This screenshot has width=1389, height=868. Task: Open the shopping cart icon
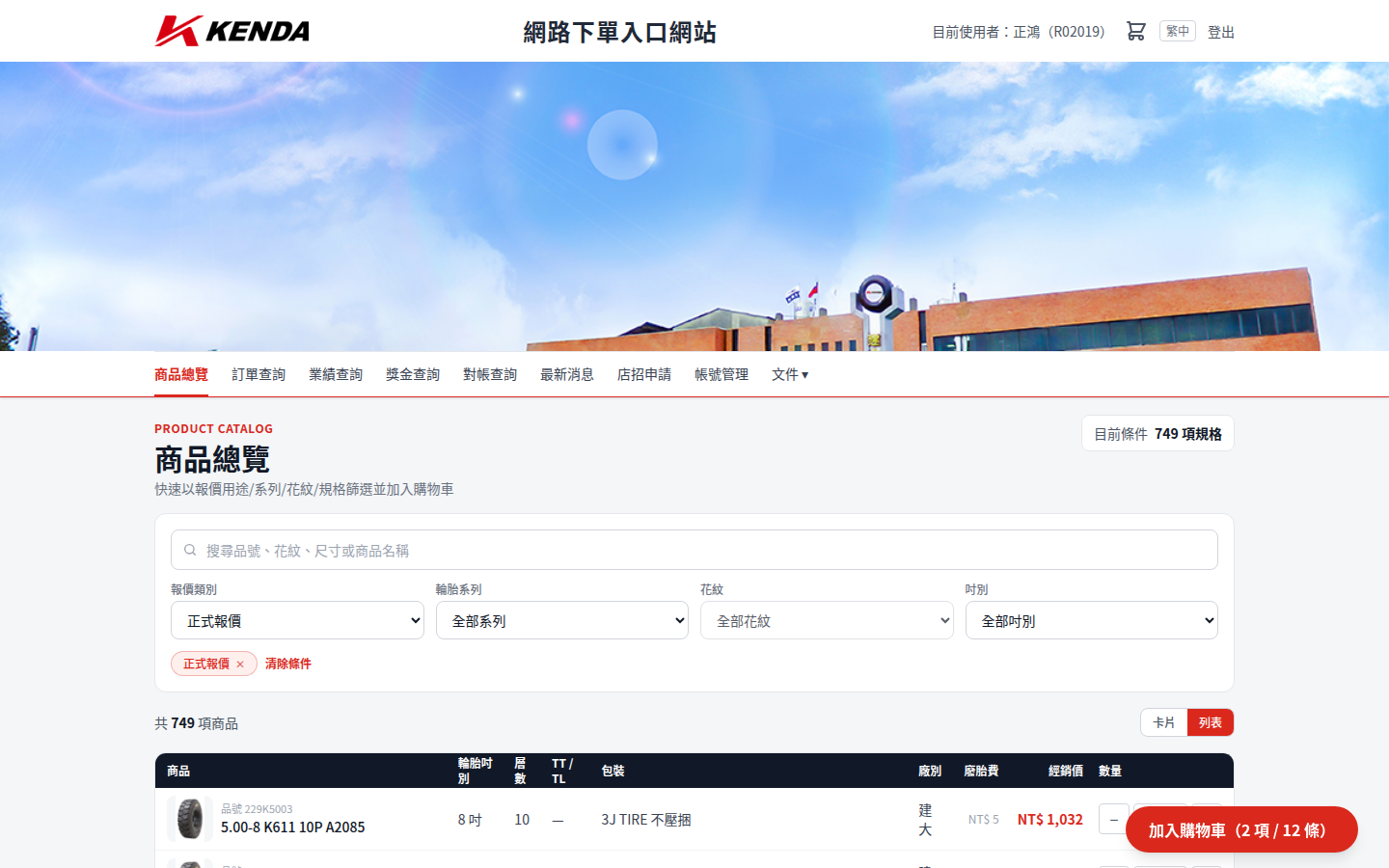coord(1135,31)
